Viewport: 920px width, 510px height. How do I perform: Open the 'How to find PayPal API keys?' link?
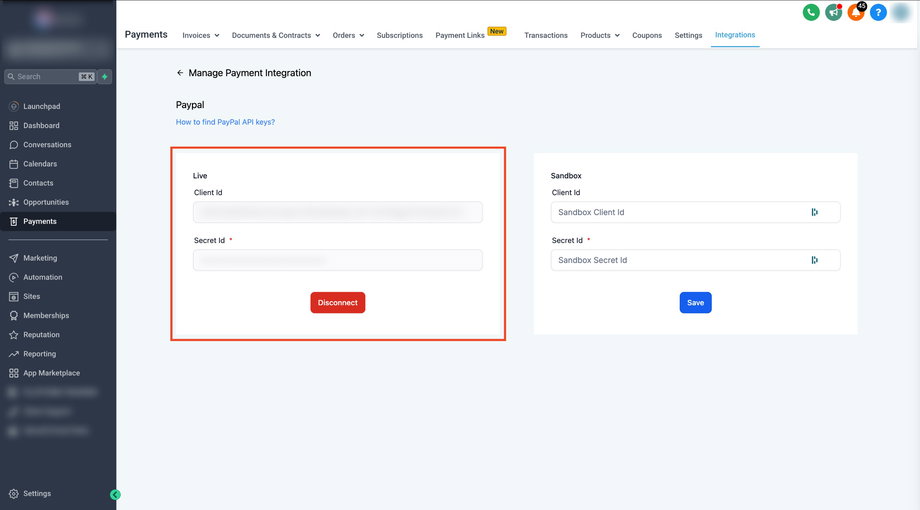tap(225, 122)
